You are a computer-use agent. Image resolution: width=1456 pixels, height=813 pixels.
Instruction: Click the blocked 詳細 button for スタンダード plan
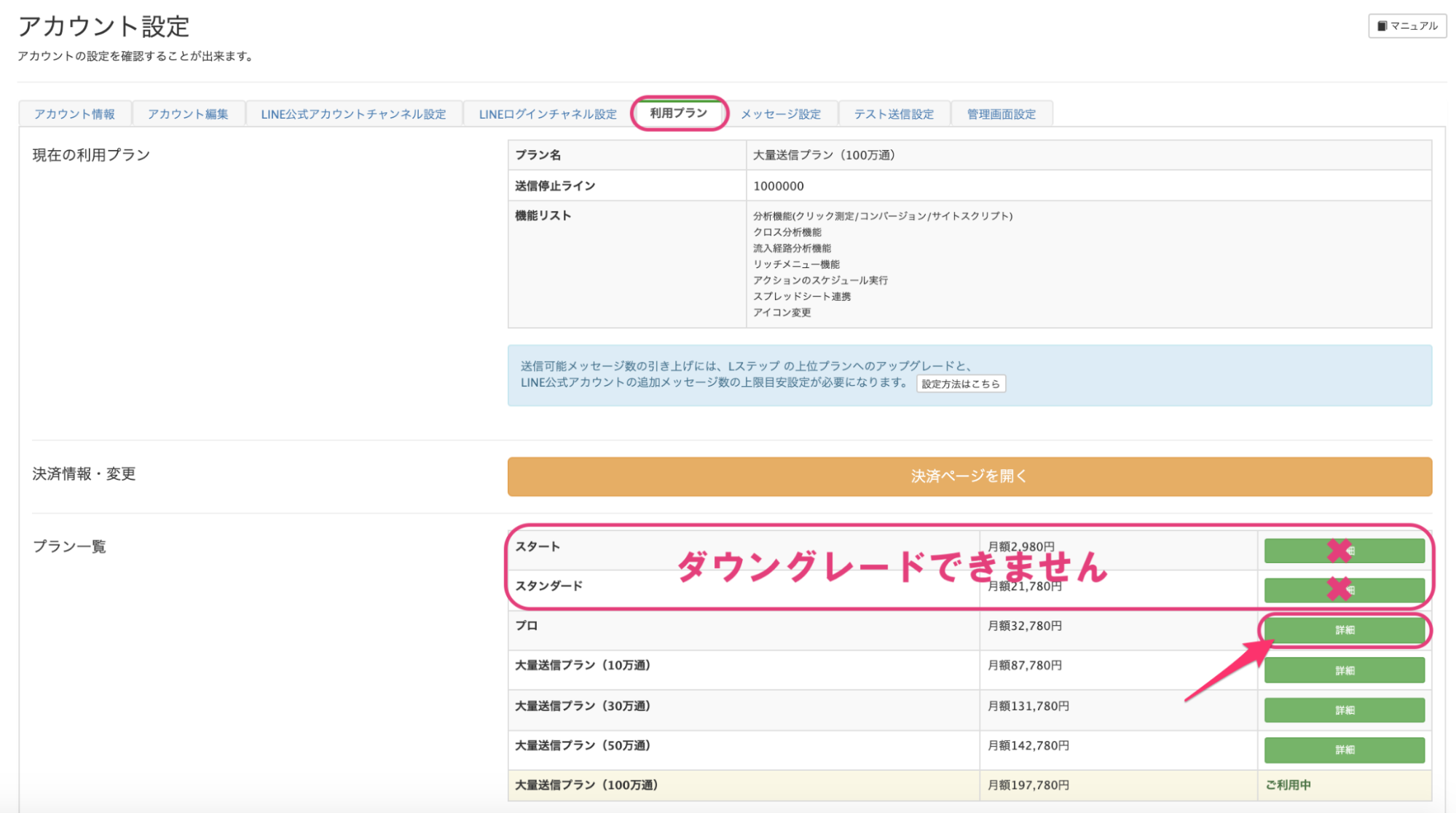[x=1344, y=590]
